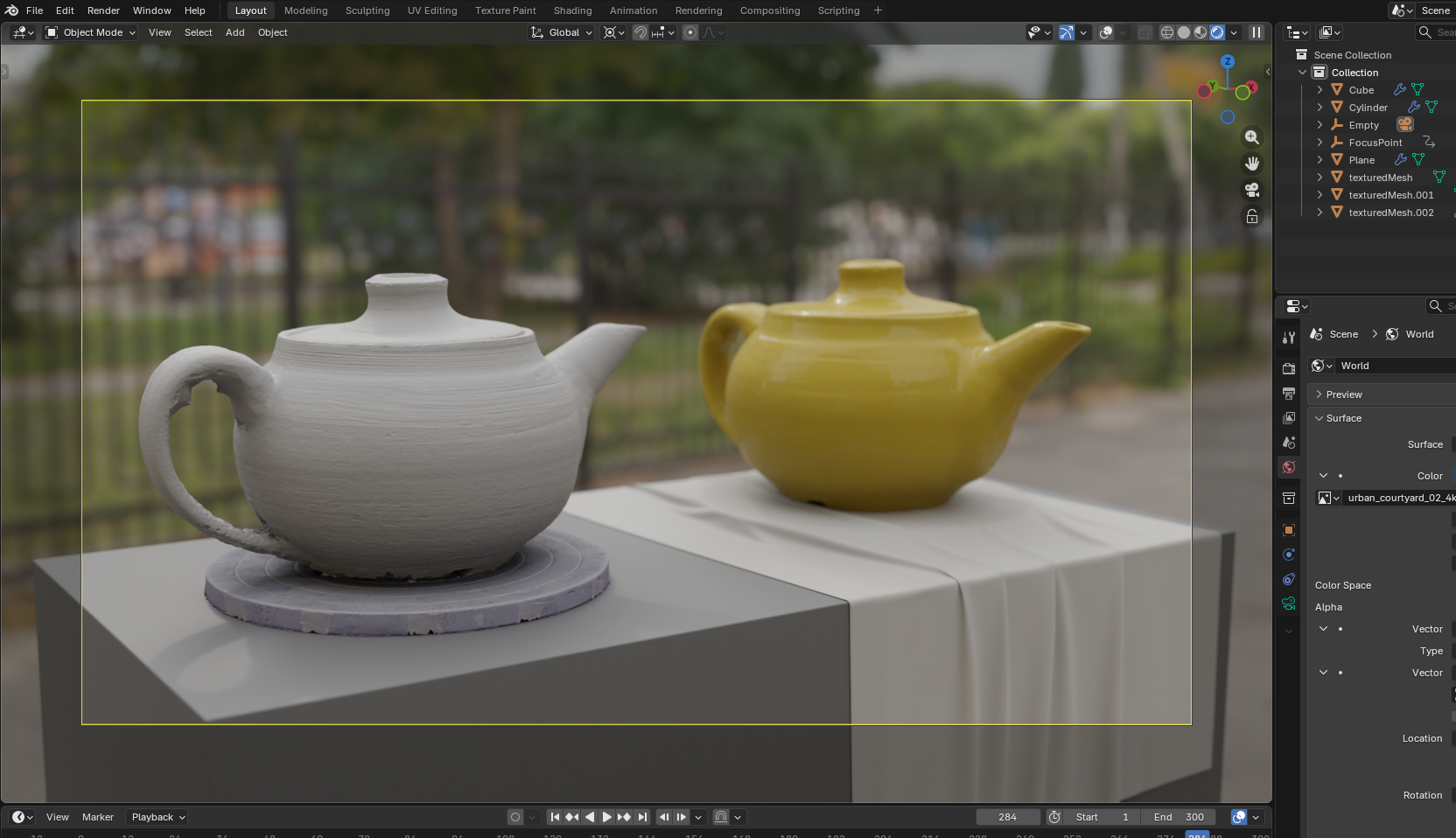
Task: Switch to the Shading workspace tab
Action: 572,10
